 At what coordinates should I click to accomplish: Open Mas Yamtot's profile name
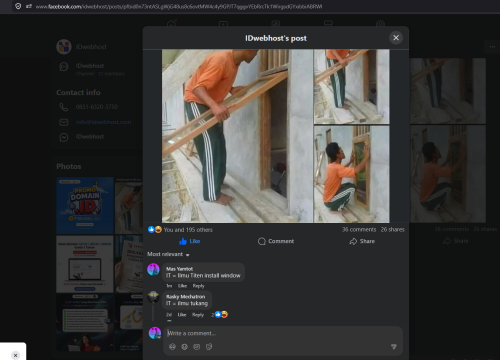point(179,269)
